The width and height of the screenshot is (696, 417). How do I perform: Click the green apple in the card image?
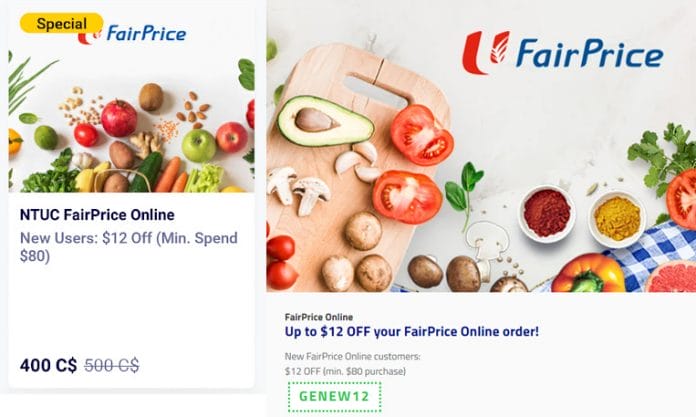pos(198,146)
